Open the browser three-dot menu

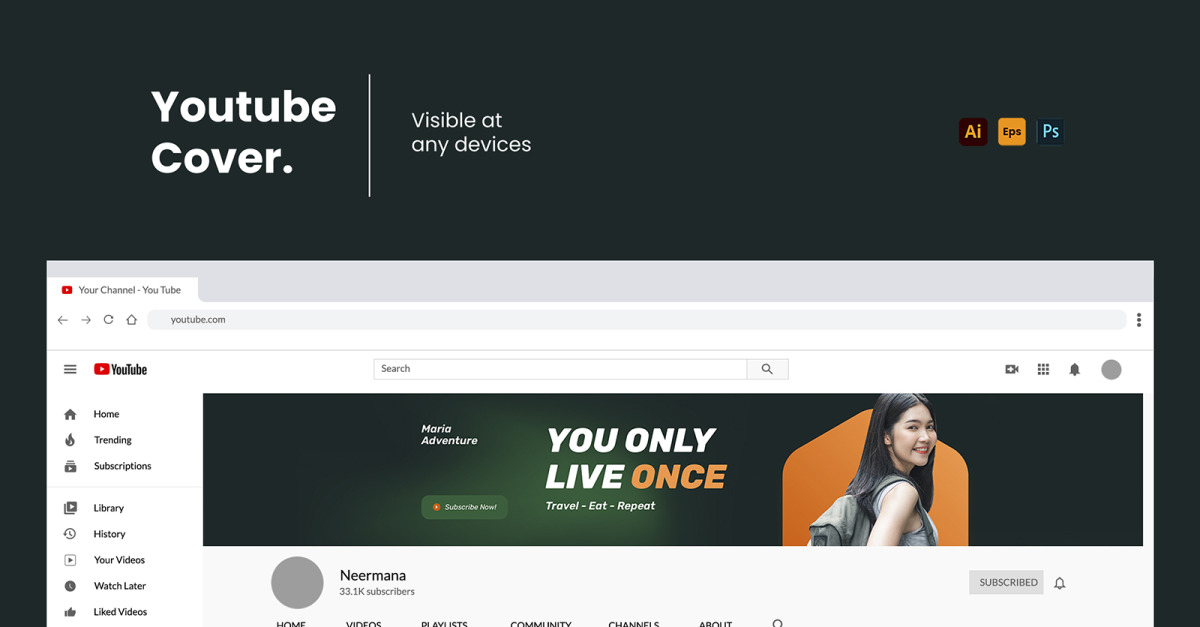tap(1138, 319)
